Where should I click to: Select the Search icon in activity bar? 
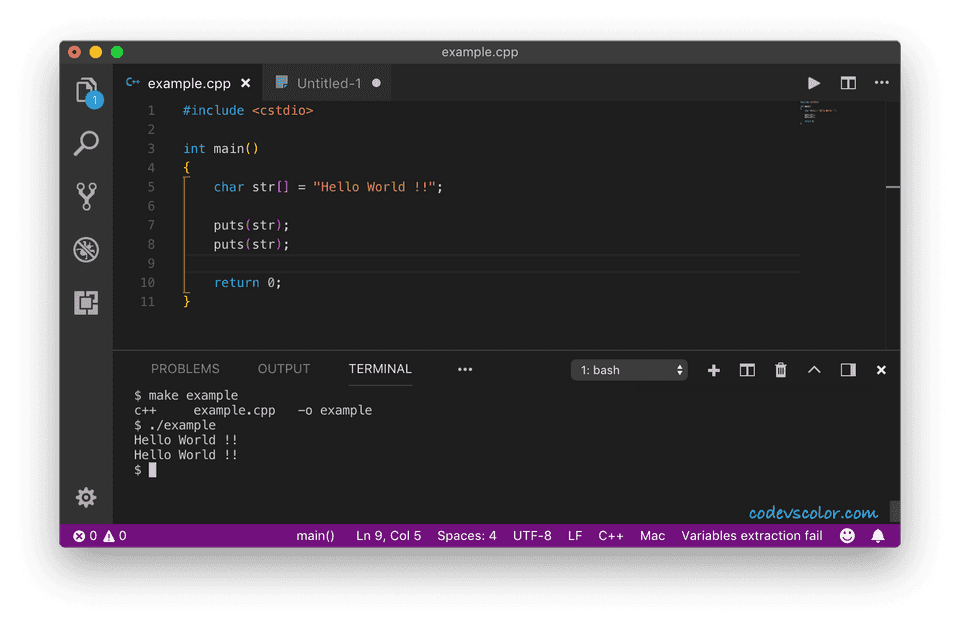(x=85, y=143)
